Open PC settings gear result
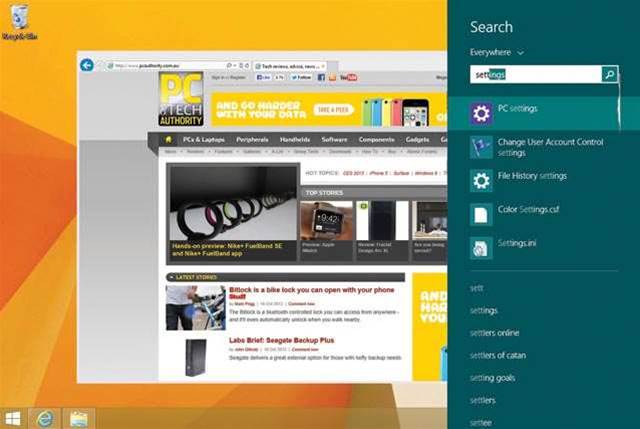Image resolution: width=640 pixels, height=429 pixels. (x=482, y=113)
